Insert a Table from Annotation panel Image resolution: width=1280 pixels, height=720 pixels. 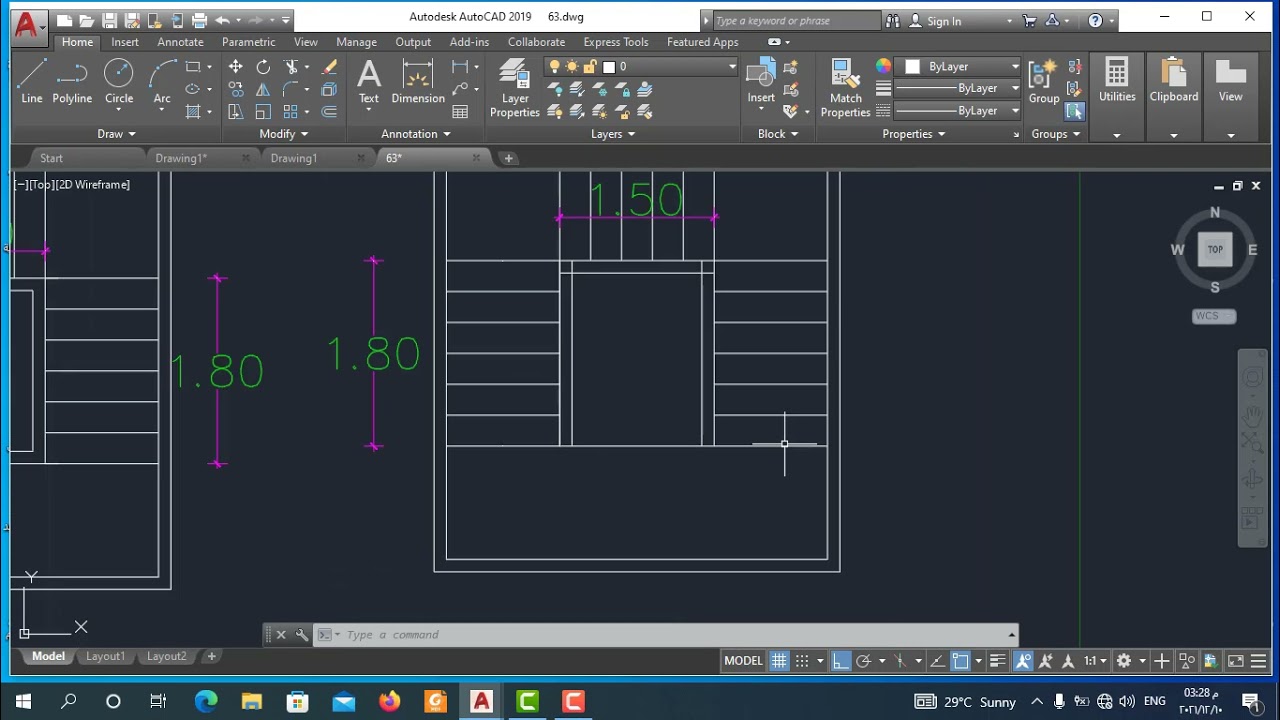pos(460,112)
